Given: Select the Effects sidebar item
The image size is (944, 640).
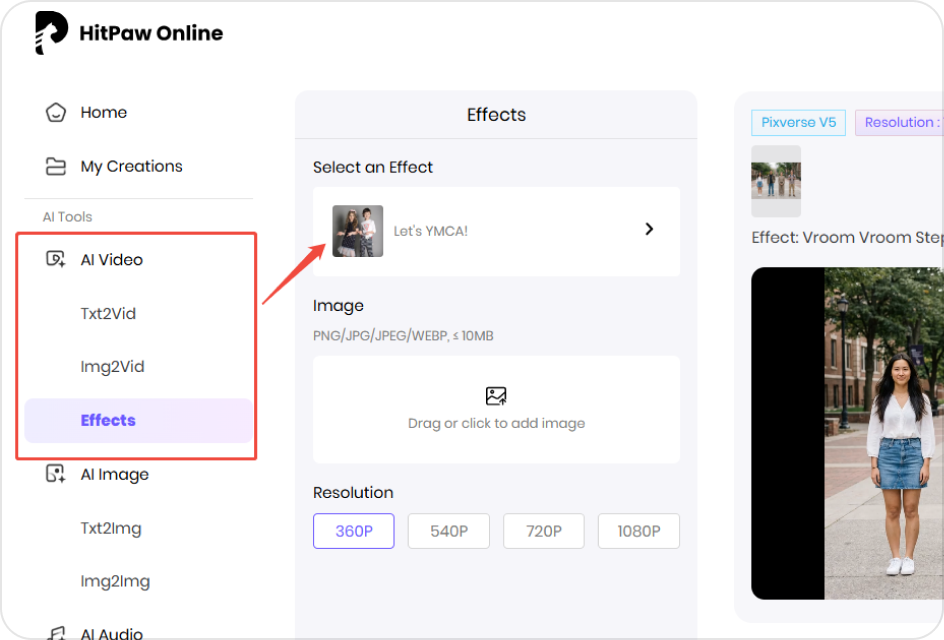Looking at the screenshot, I should click(x=108, y=420).
